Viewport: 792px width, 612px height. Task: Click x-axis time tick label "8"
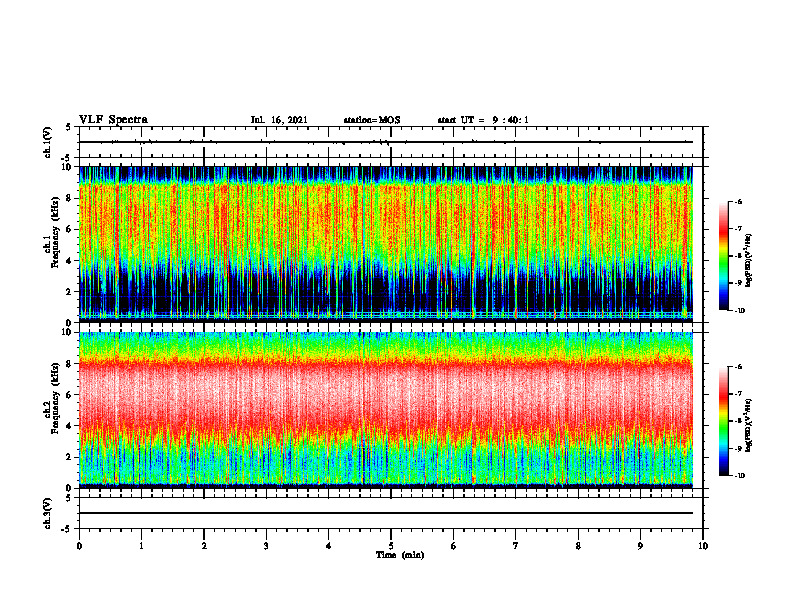[578, 546]
